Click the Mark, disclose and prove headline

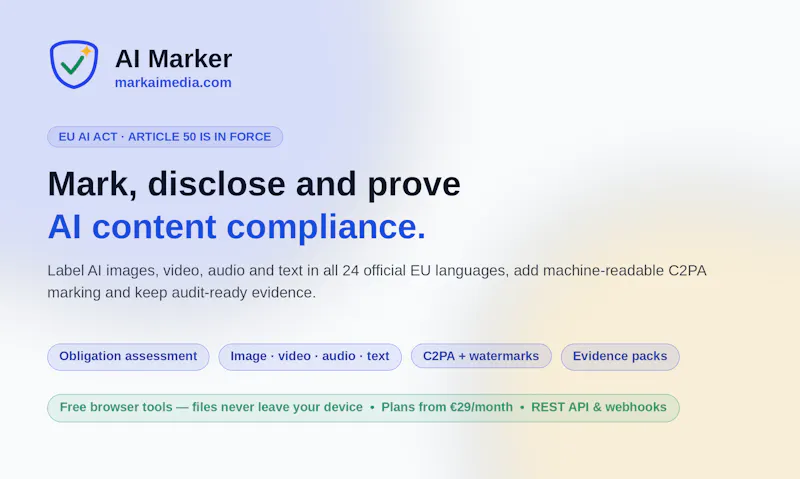pos(254,184)
